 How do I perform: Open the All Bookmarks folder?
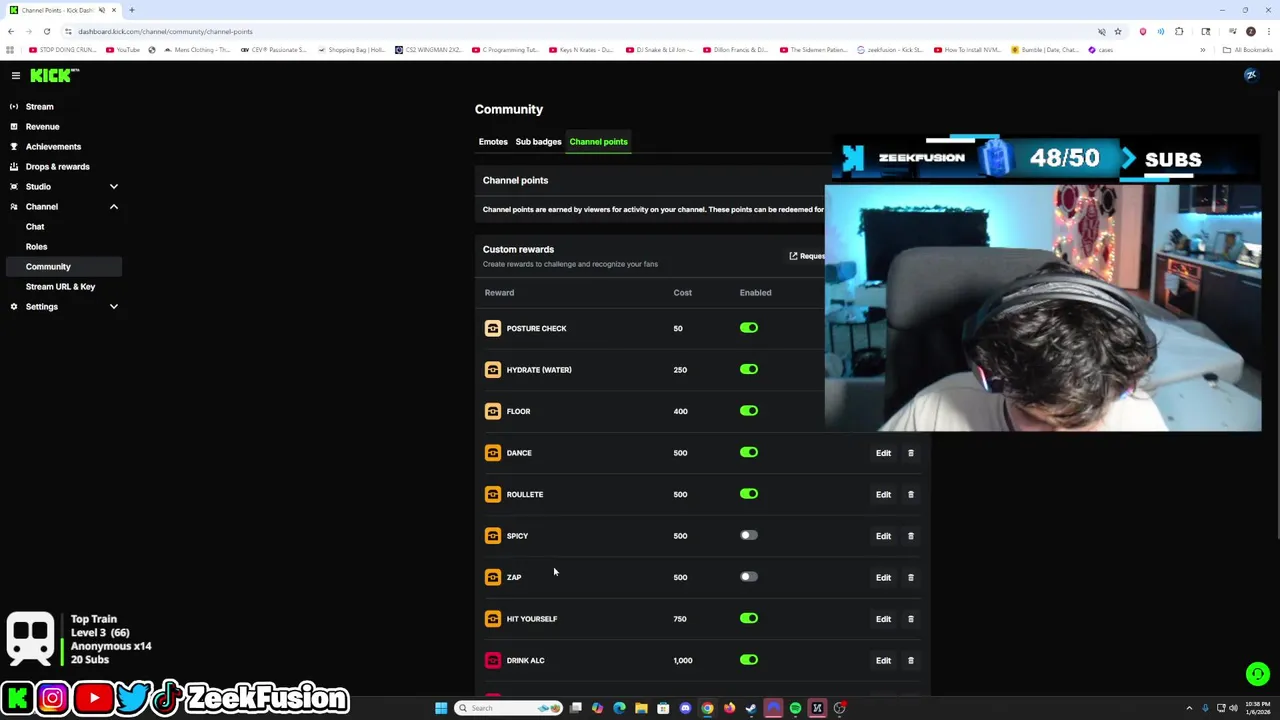tap(1247, 50)
